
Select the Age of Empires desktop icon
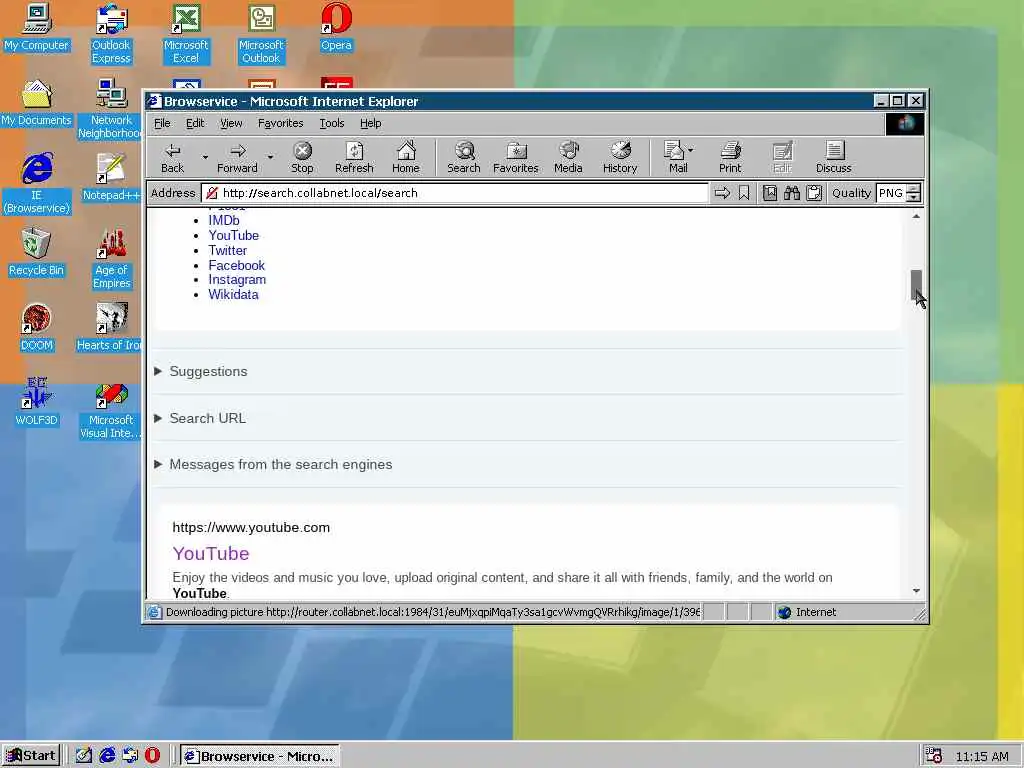click(x=112, y=259)
